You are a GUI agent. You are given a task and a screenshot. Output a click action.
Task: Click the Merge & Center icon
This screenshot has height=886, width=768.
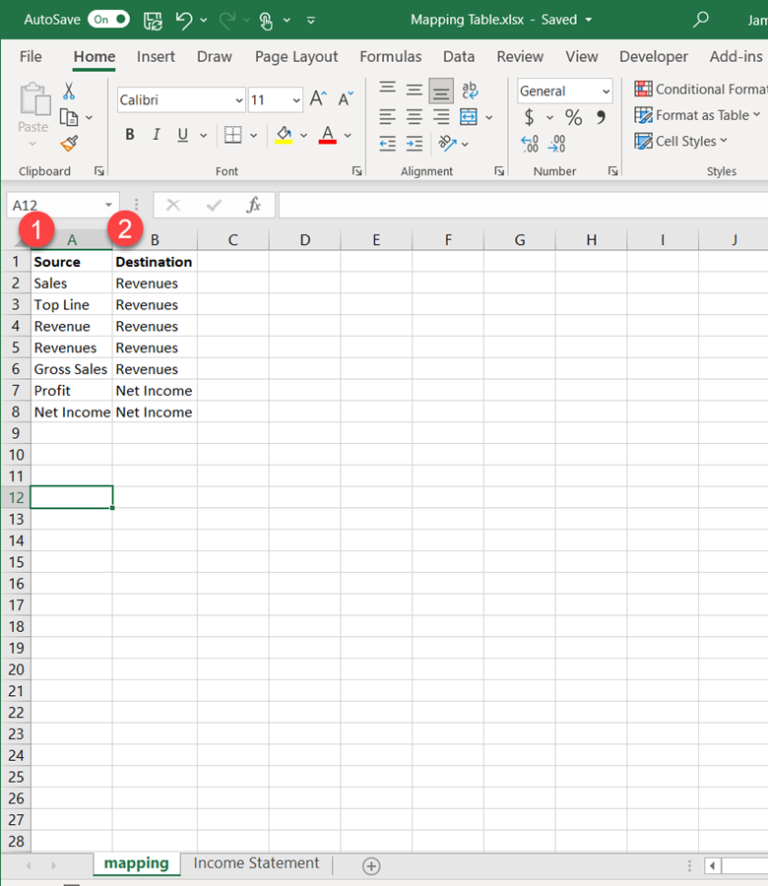(x=469, y=117)
